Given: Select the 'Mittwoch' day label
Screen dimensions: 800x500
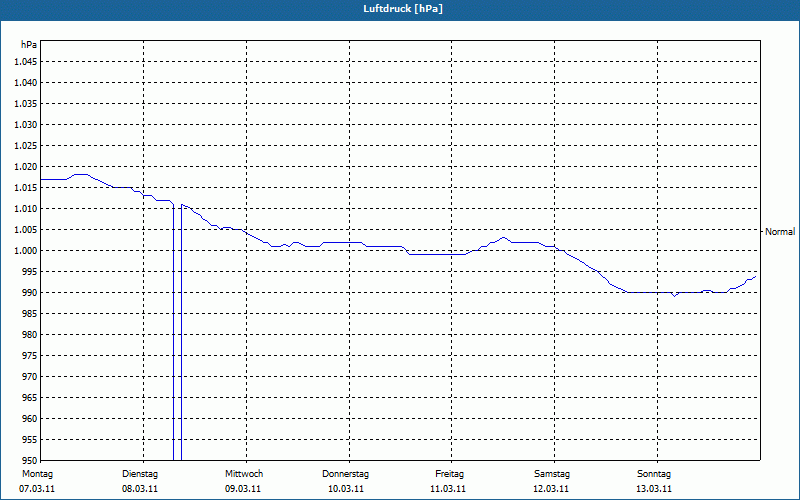Looking at the screenshot, I should (244, 474).
